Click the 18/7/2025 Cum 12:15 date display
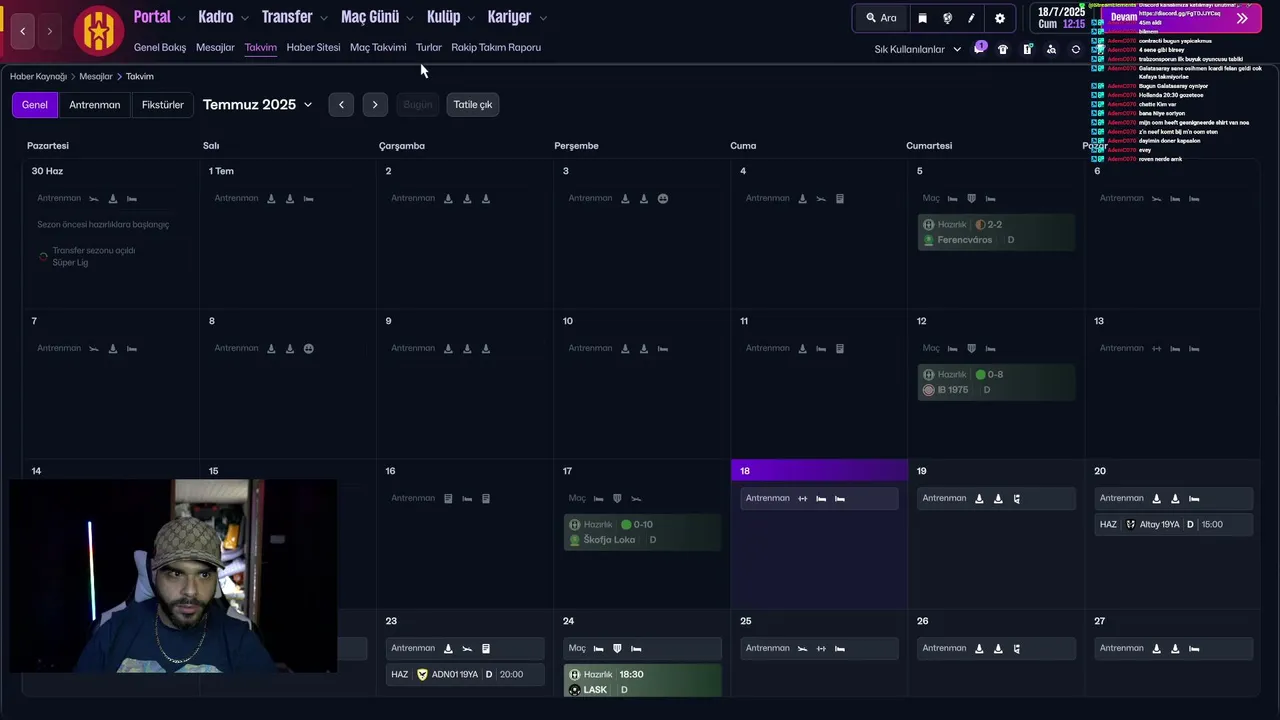This screenshot has height=720, width=1280. pos(1061,18)
